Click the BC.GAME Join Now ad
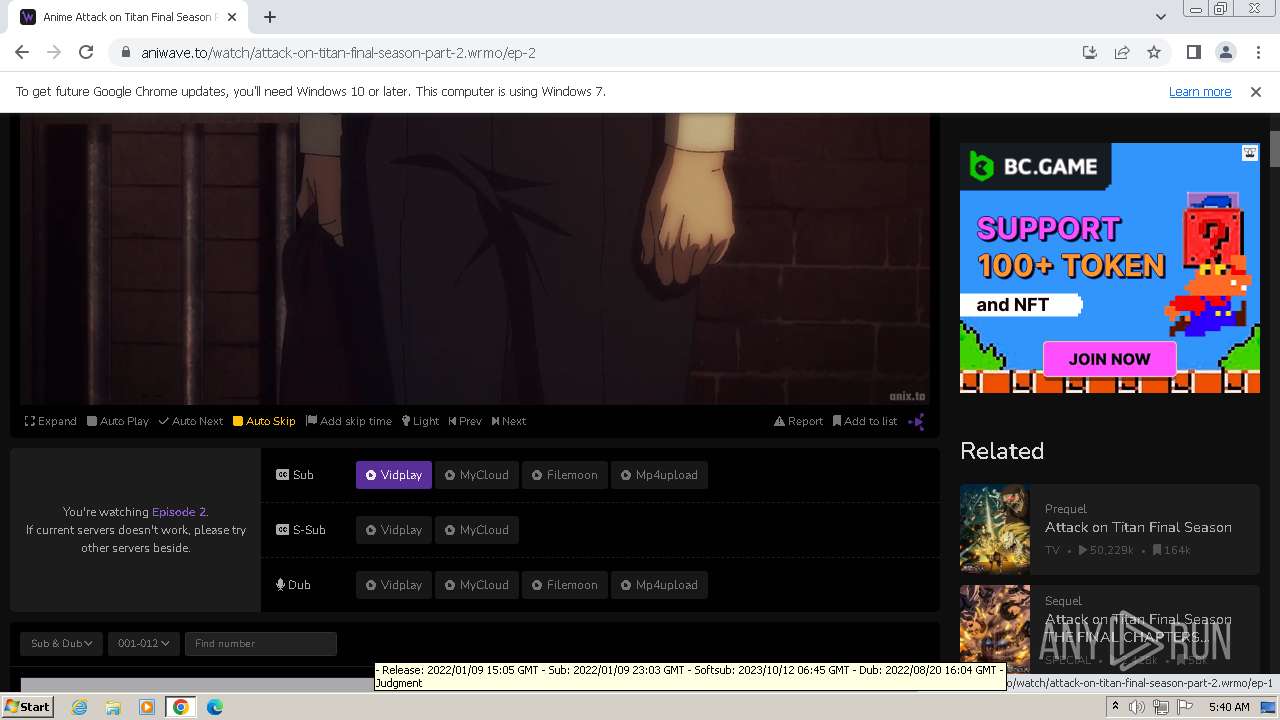Viewport: 1280px width, 720px height. click(1109, 359)
